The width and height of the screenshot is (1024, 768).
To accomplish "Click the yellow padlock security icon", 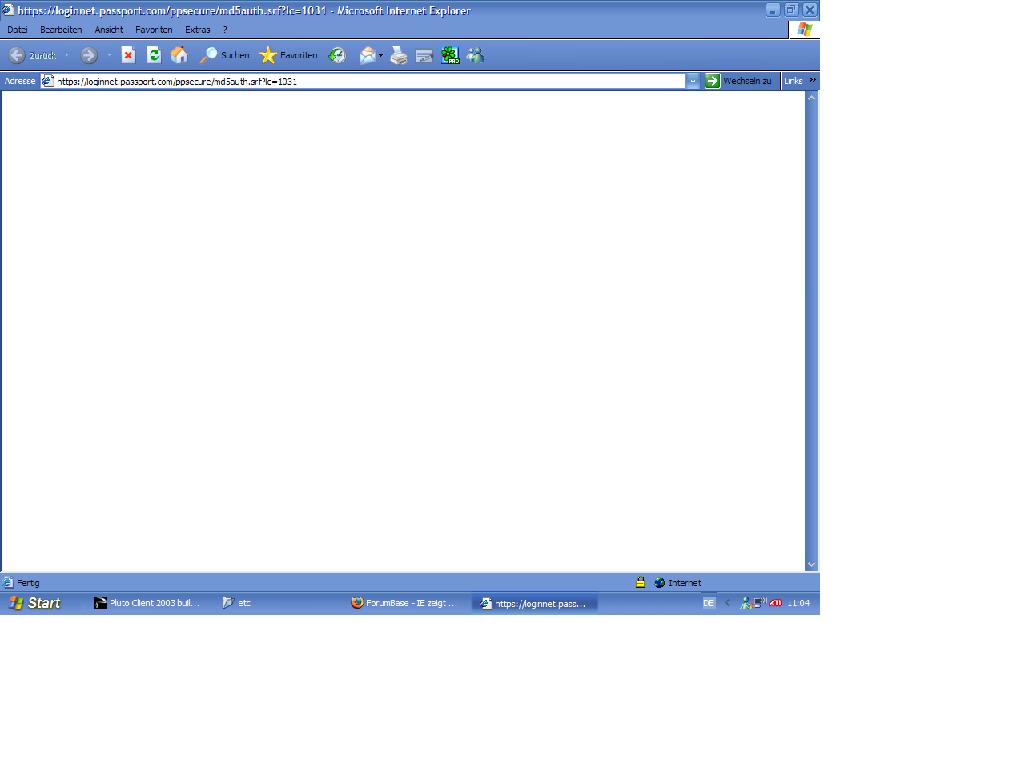I will click(x=640, y=583).
